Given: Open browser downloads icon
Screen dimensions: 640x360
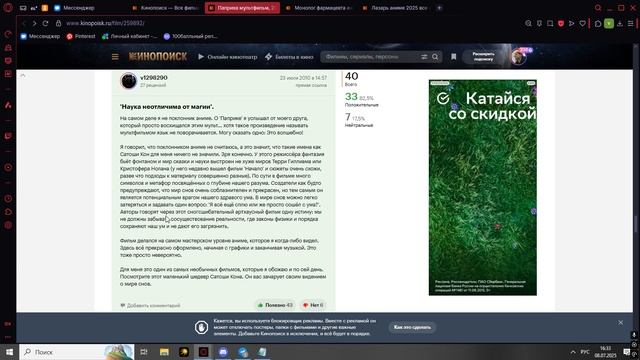Looking at the screenshot, I should coord(620,23).
